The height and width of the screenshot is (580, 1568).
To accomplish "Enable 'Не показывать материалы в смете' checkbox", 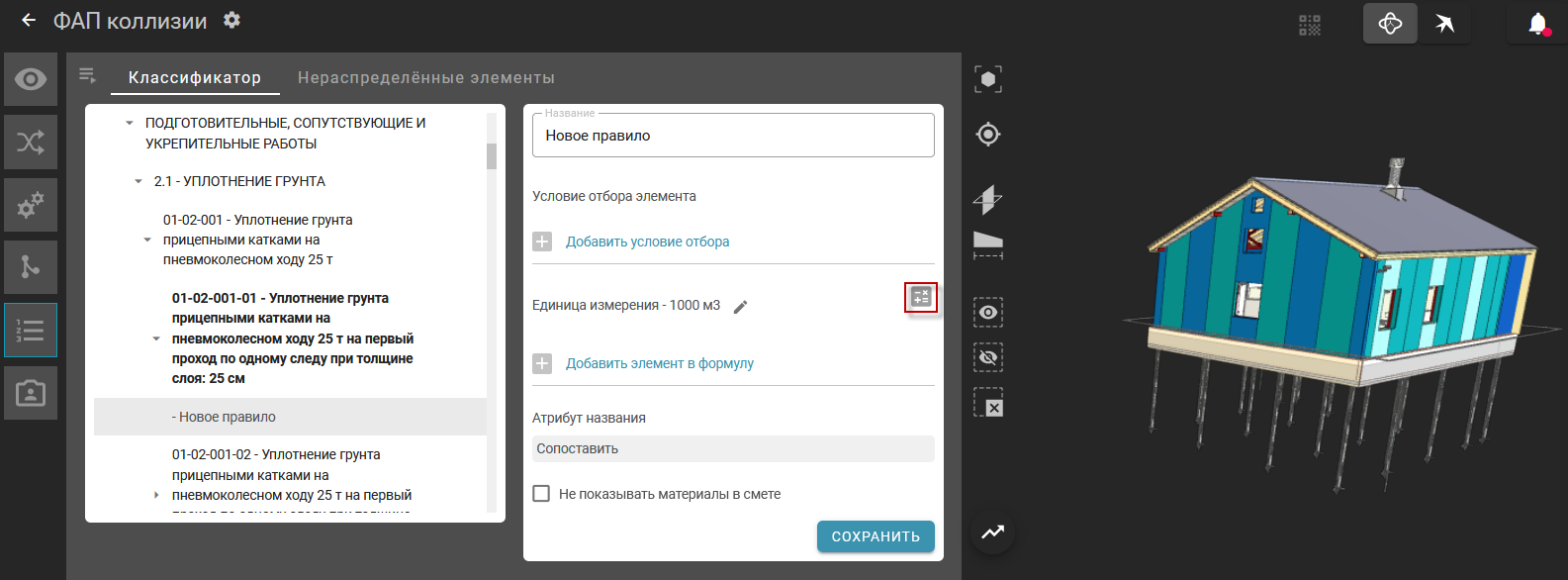I will 541,494.
